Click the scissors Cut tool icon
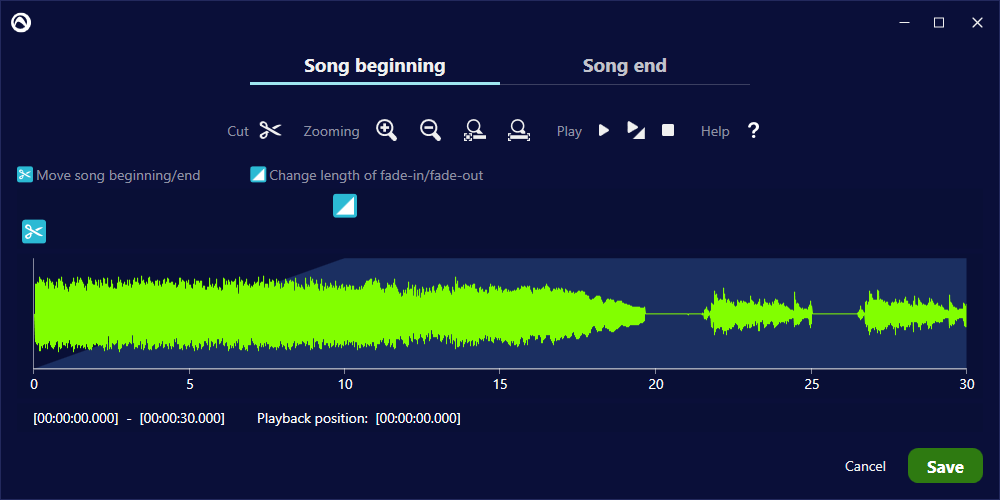Viewport: 1000px width, 500px height. click(x=270, y=131)
